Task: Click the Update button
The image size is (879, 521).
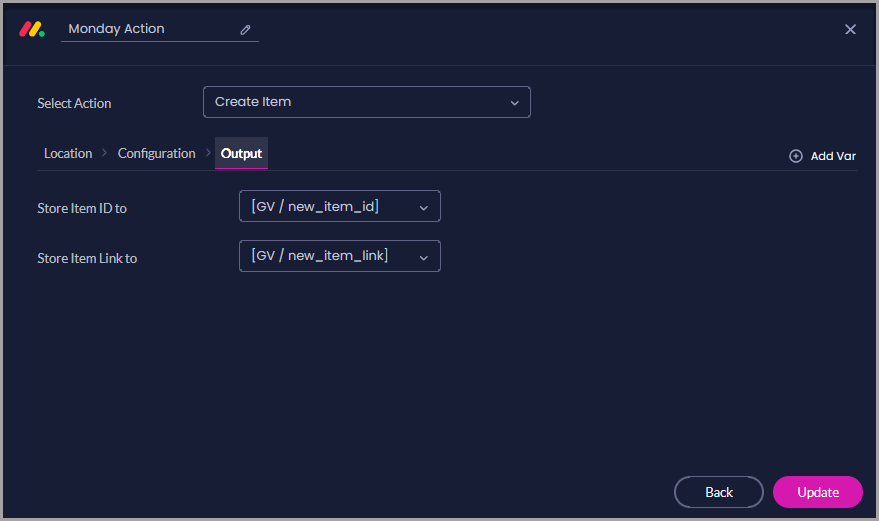Action: point(817,492)
